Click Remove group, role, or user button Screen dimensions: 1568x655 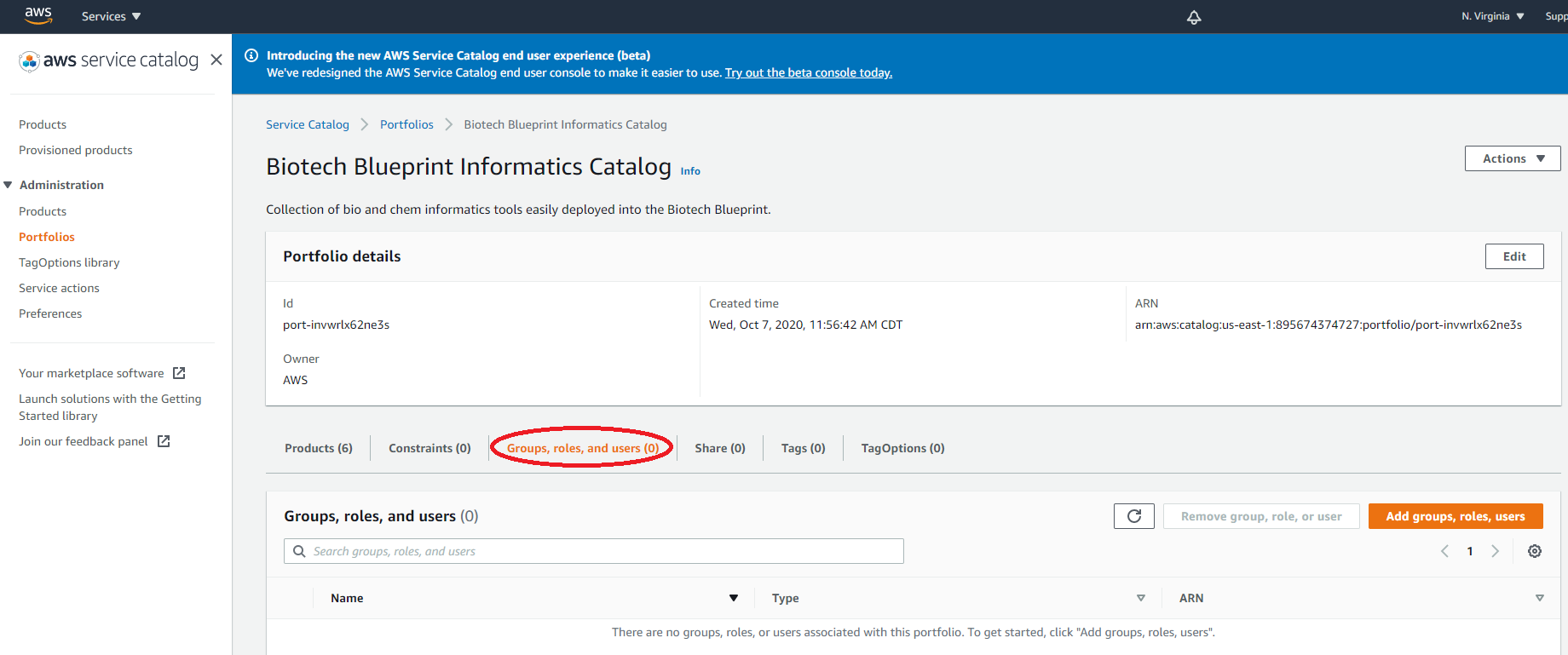[1261, 516]
